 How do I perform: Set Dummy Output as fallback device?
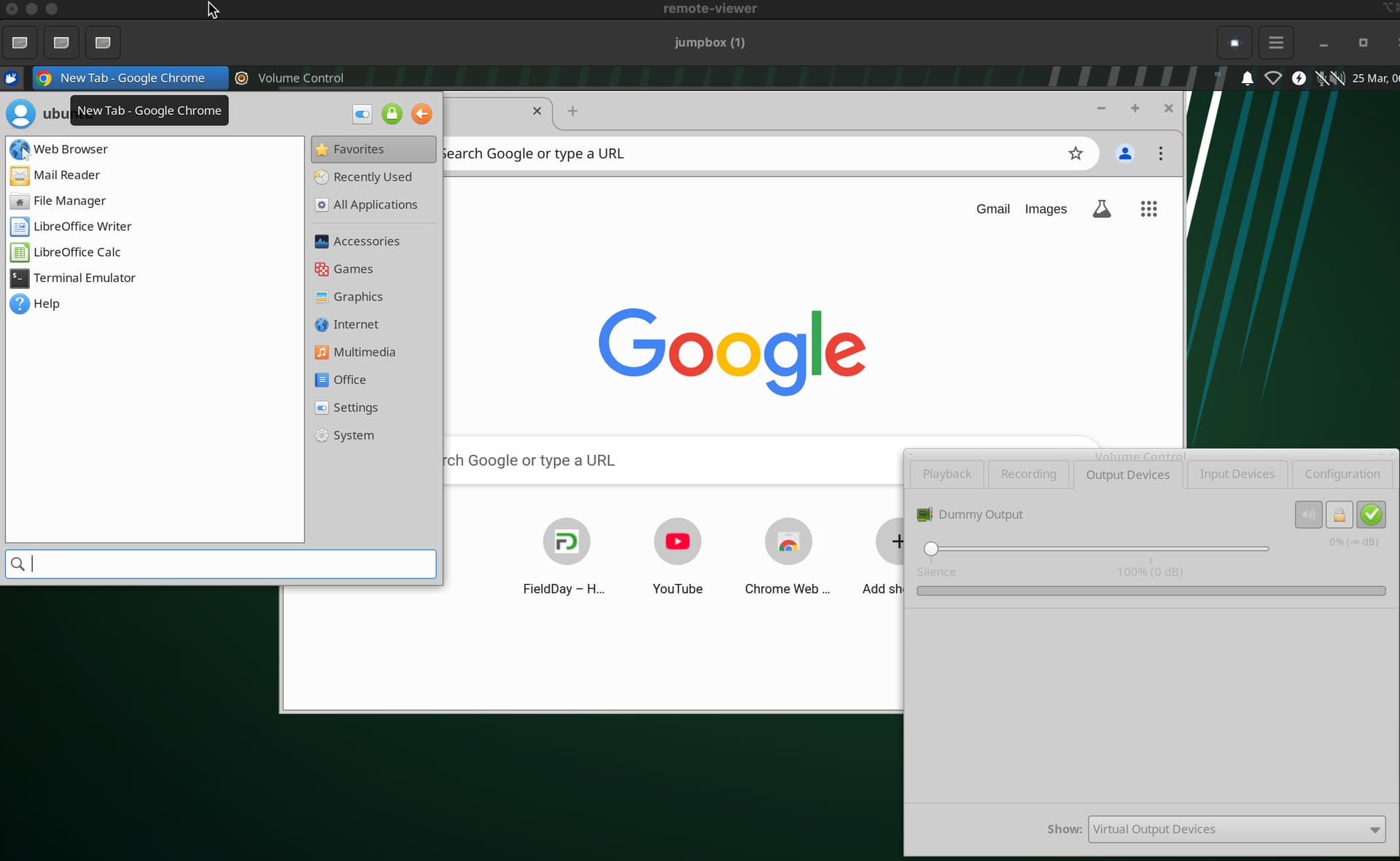[x=1372, y=515]
